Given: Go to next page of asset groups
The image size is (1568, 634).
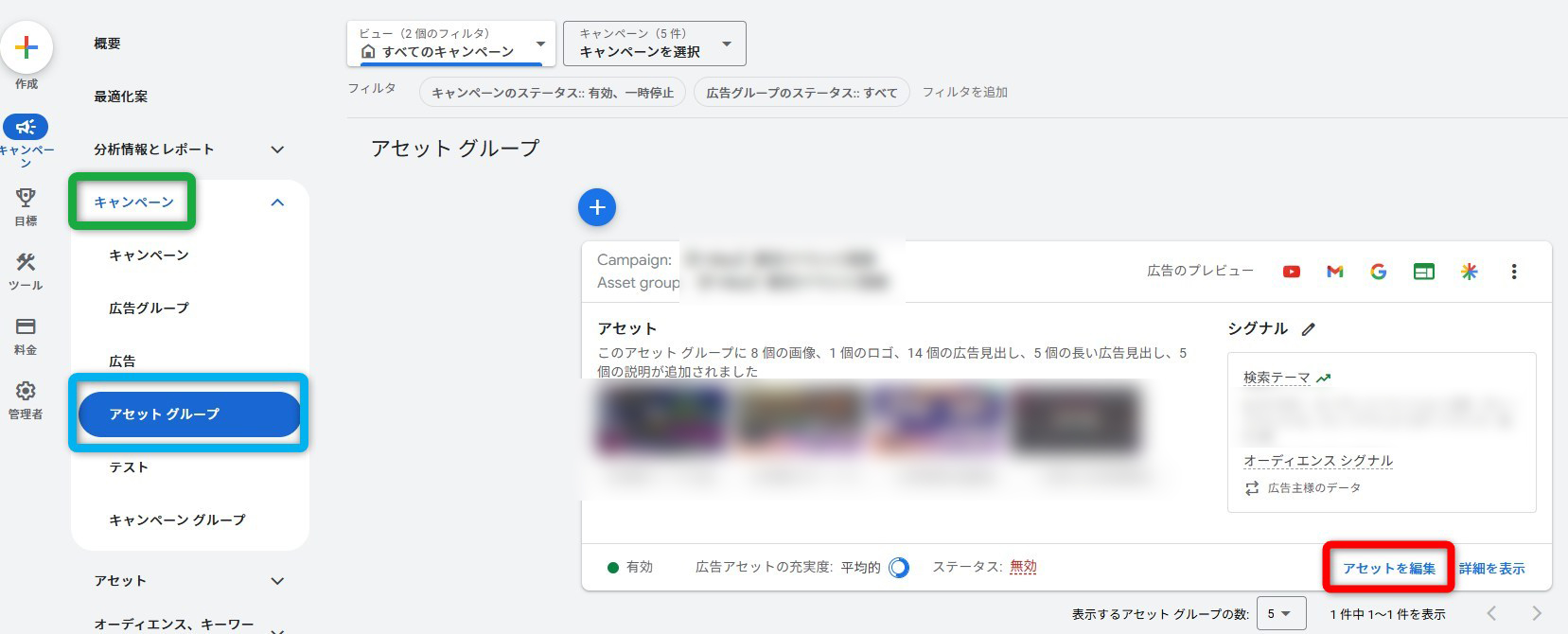Looking at the screenshot, I should tap(1537, 614).
